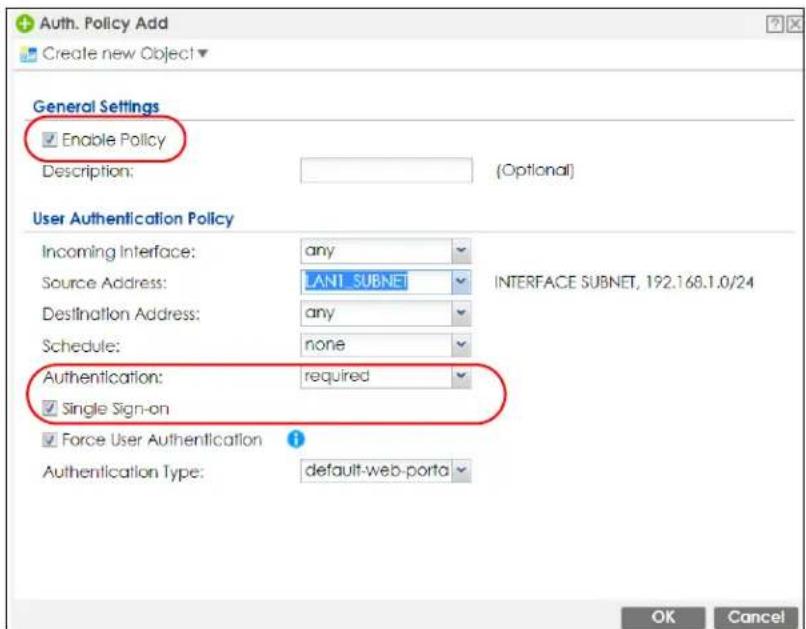Click the (Optional) label text

pyautogui.click(x=535, y=170)
